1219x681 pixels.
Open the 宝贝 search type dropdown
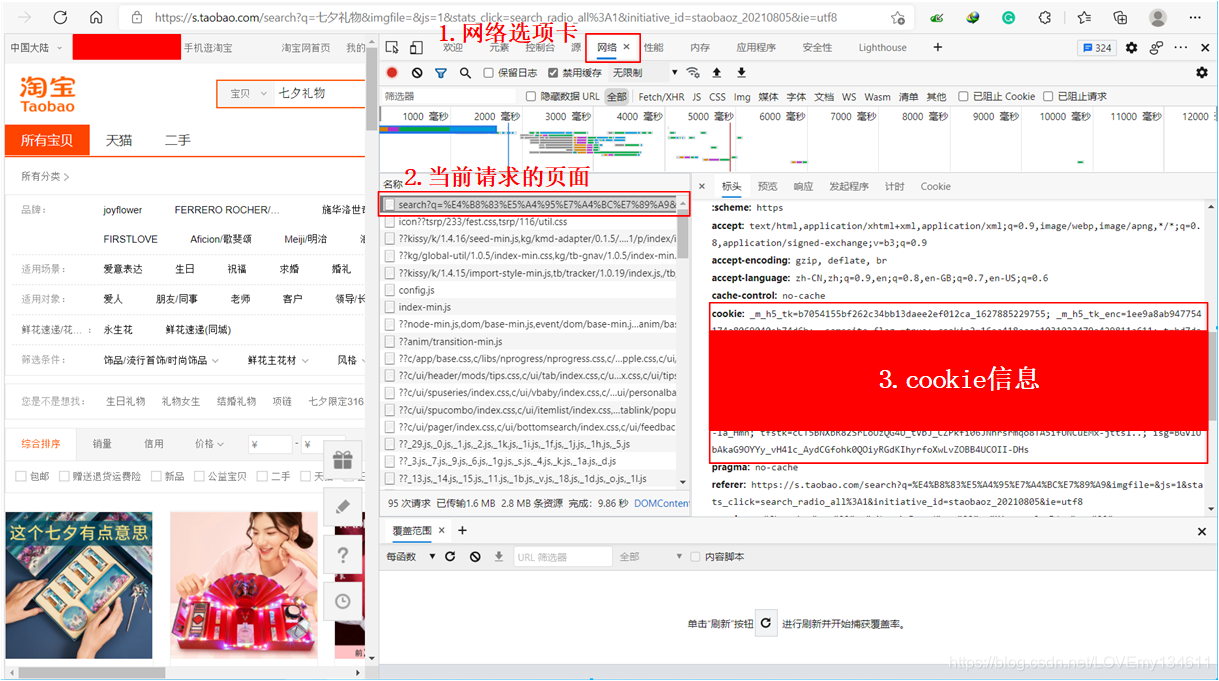(248, 93)
